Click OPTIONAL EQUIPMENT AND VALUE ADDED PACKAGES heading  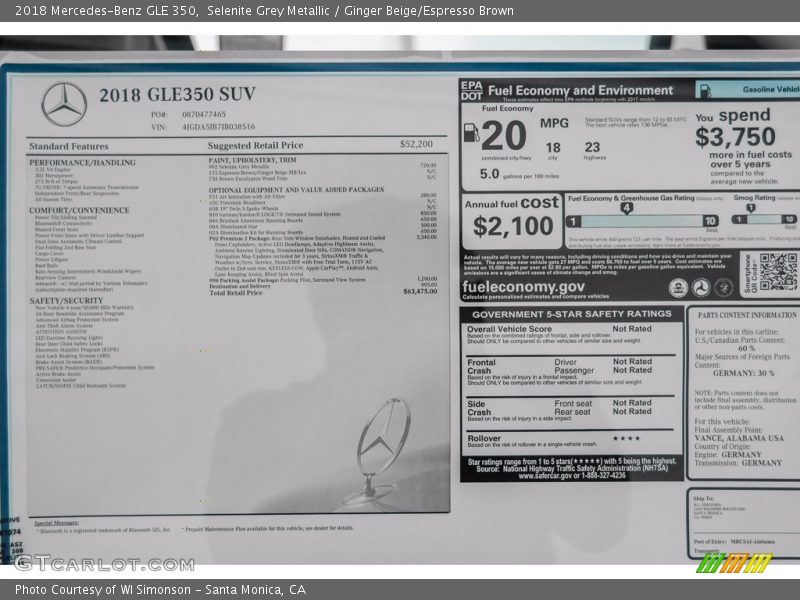pyautogui.click(x=296, y=189)
